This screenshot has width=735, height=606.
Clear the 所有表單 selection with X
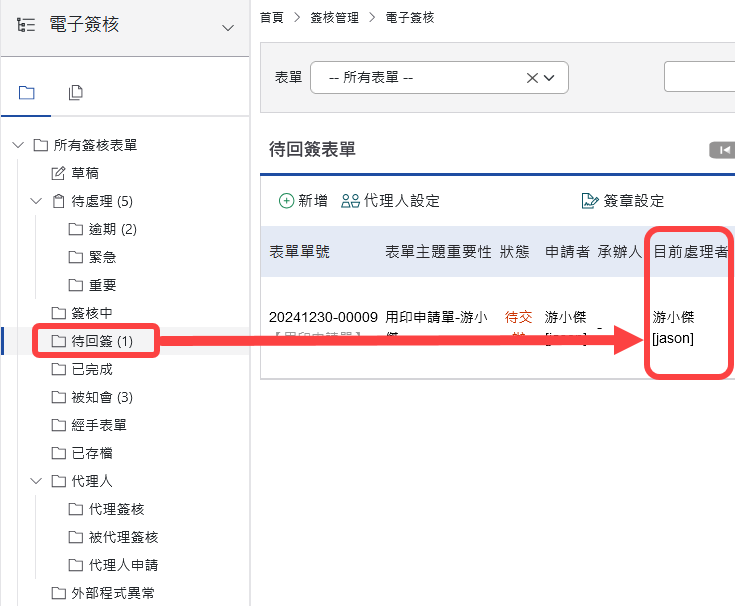532,78
